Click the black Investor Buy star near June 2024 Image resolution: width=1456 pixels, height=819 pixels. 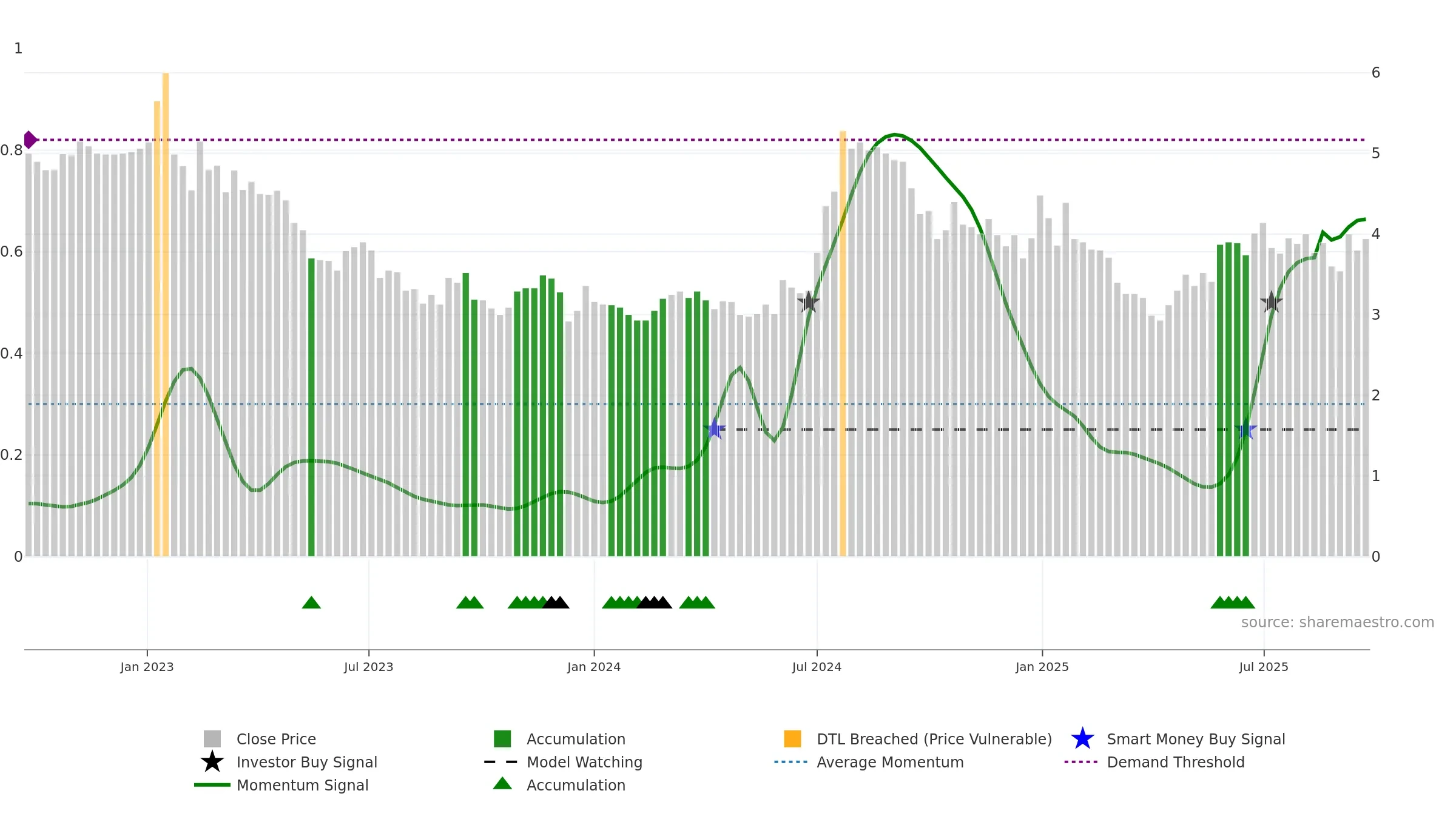808,302
